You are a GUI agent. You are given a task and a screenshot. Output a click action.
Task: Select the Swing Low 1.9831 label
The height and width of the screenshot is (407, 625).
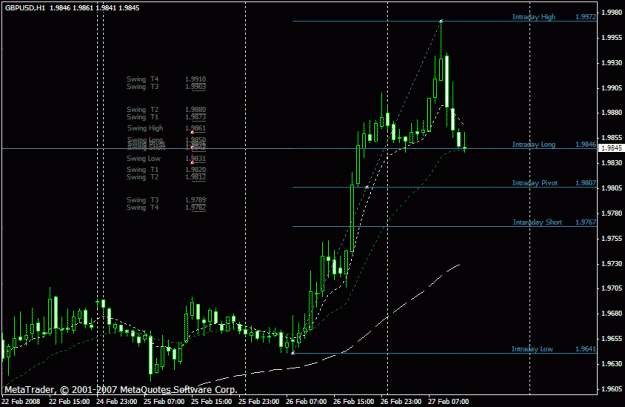(x=166, y=159)
